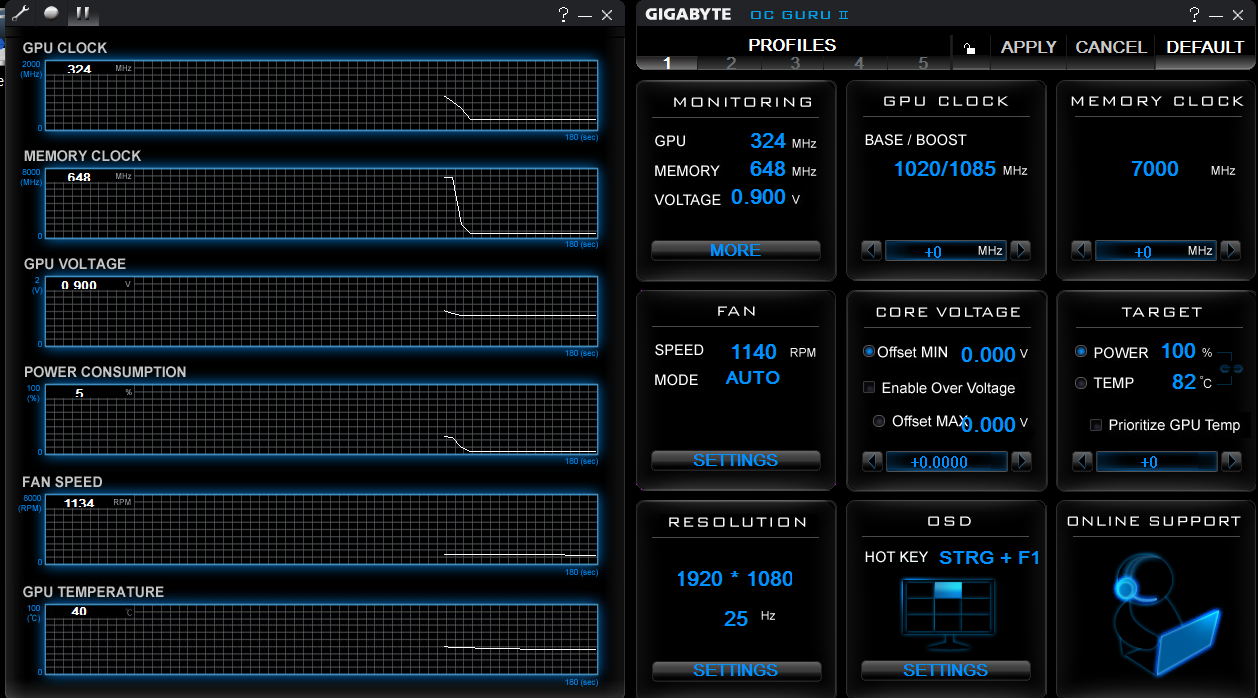Enable the Over Voltage checkbox
Viewport: 1258px width, 698px height.
pos(868,388)
